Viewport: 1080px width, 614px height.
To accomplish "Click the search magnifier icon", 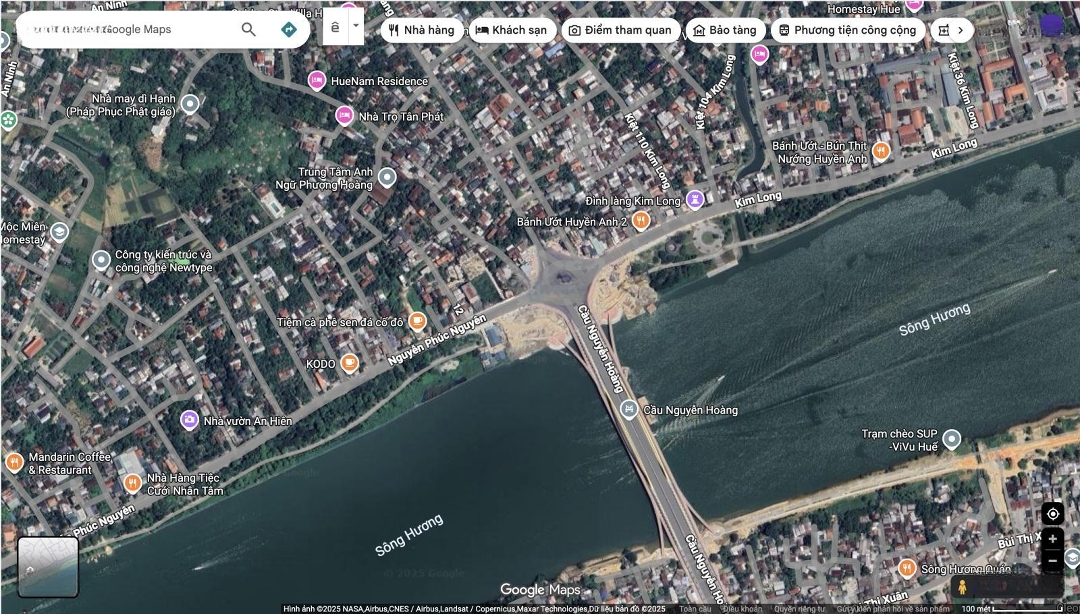I will click(248, 30).
